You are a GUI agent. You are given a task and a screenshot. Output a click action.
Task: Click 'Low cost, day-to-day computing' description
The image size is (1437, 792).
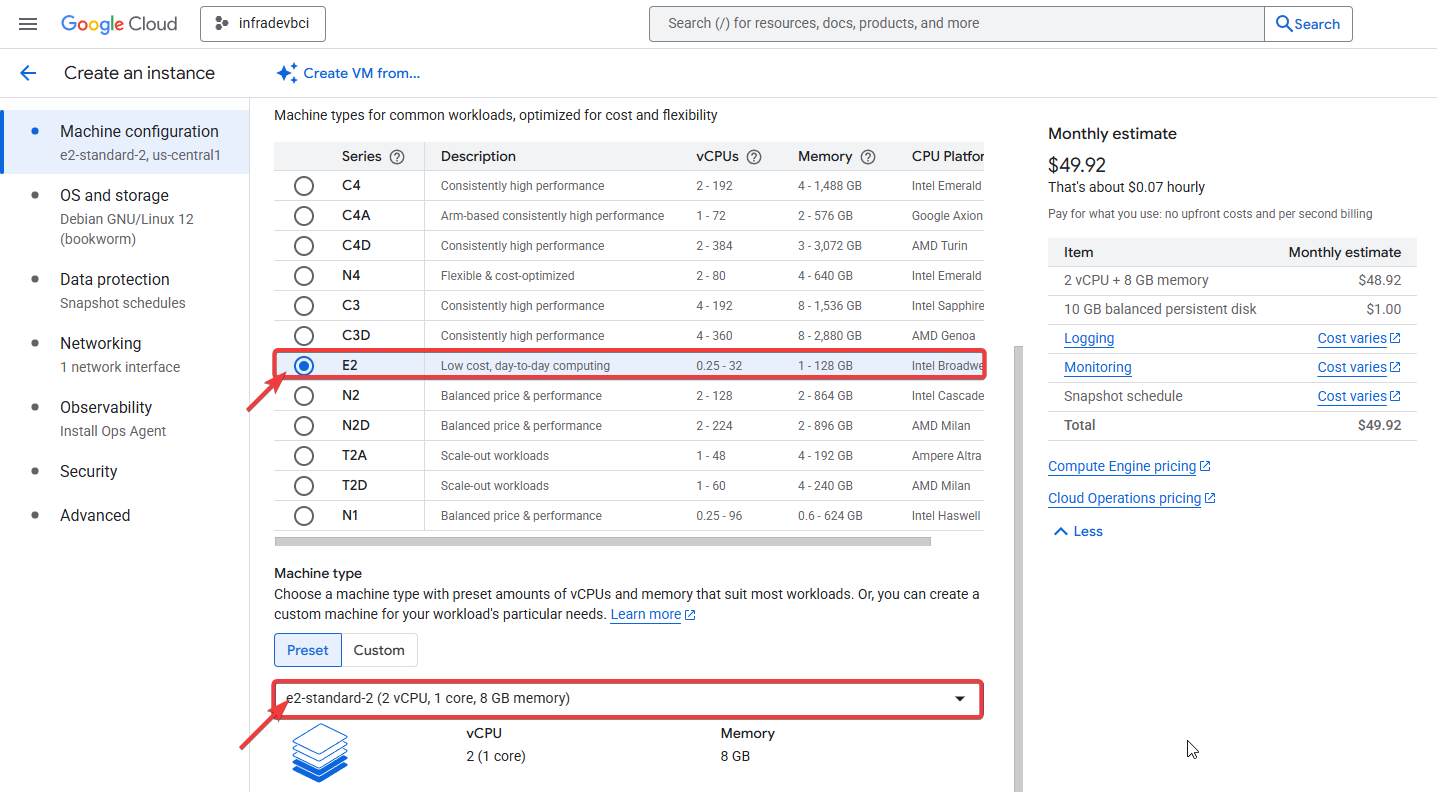(x=525, y=366)
